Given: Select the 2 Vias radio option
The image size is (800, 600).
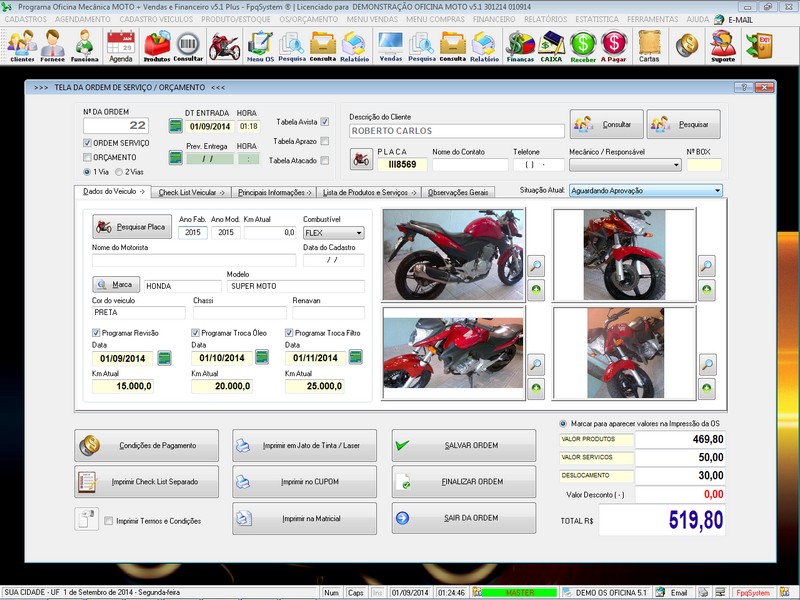Looking at the screenshot, I should [120, 172].
